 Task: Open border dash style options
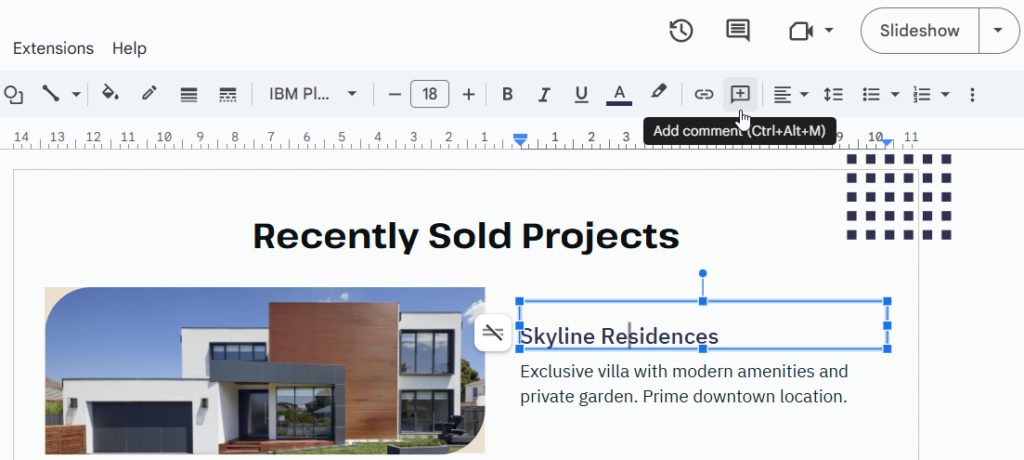coord(228,94)
